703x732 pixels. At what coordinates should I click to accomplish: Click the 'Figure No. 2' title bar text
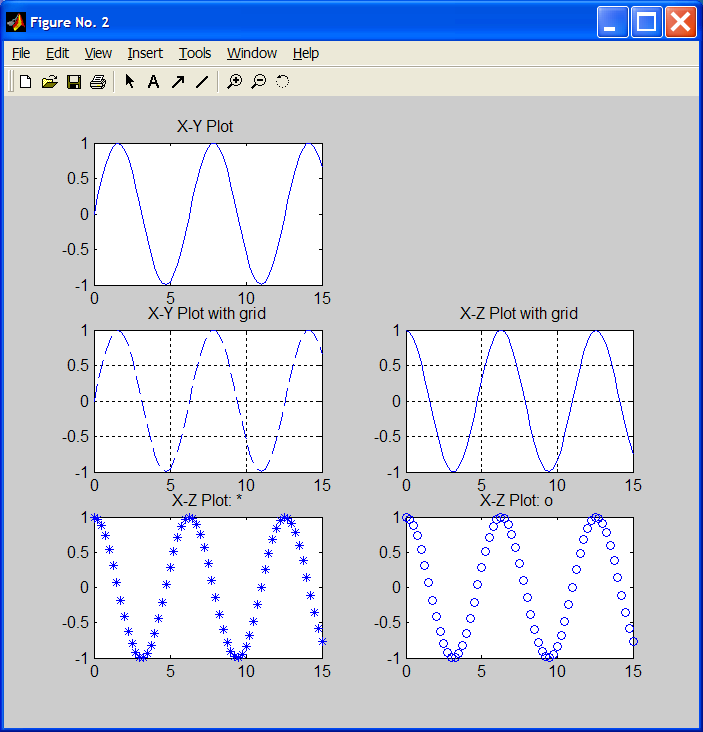pos(70,22)
